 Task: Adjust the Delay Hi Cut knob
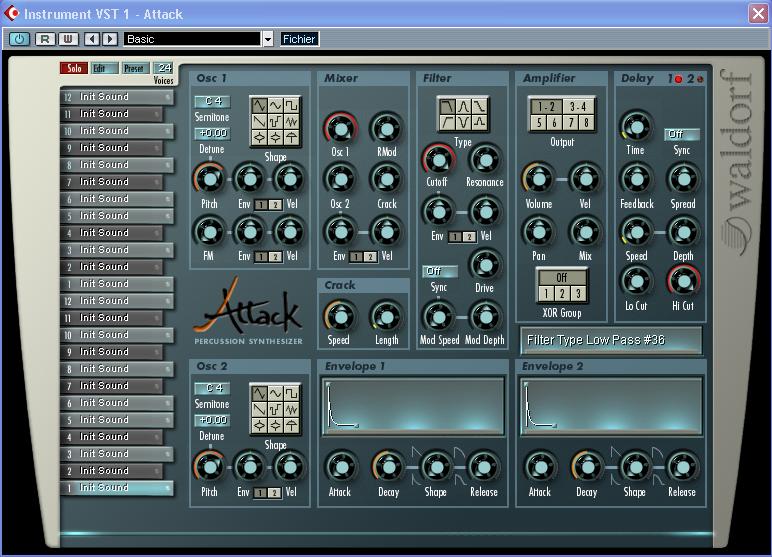point(684,281)
